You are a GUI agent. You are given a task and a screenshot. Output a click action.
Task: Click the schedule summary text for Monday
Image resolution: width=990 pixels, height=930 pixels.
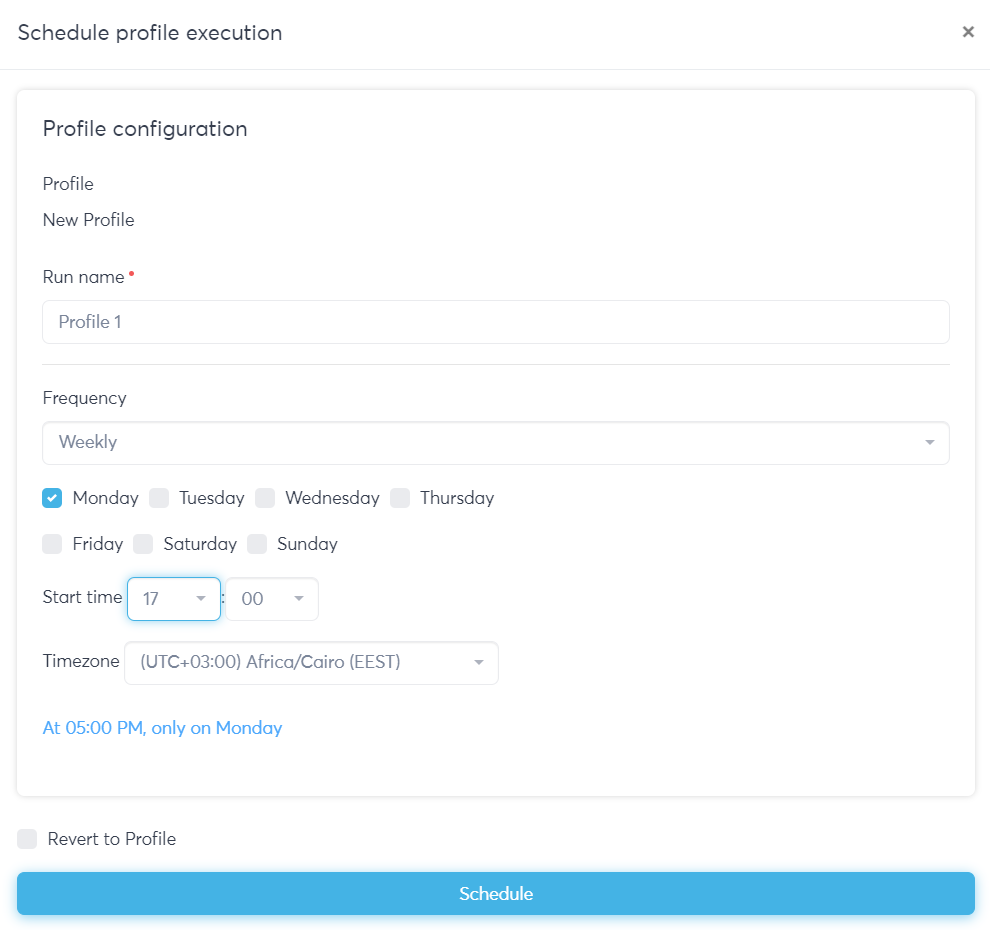[162, 728]
